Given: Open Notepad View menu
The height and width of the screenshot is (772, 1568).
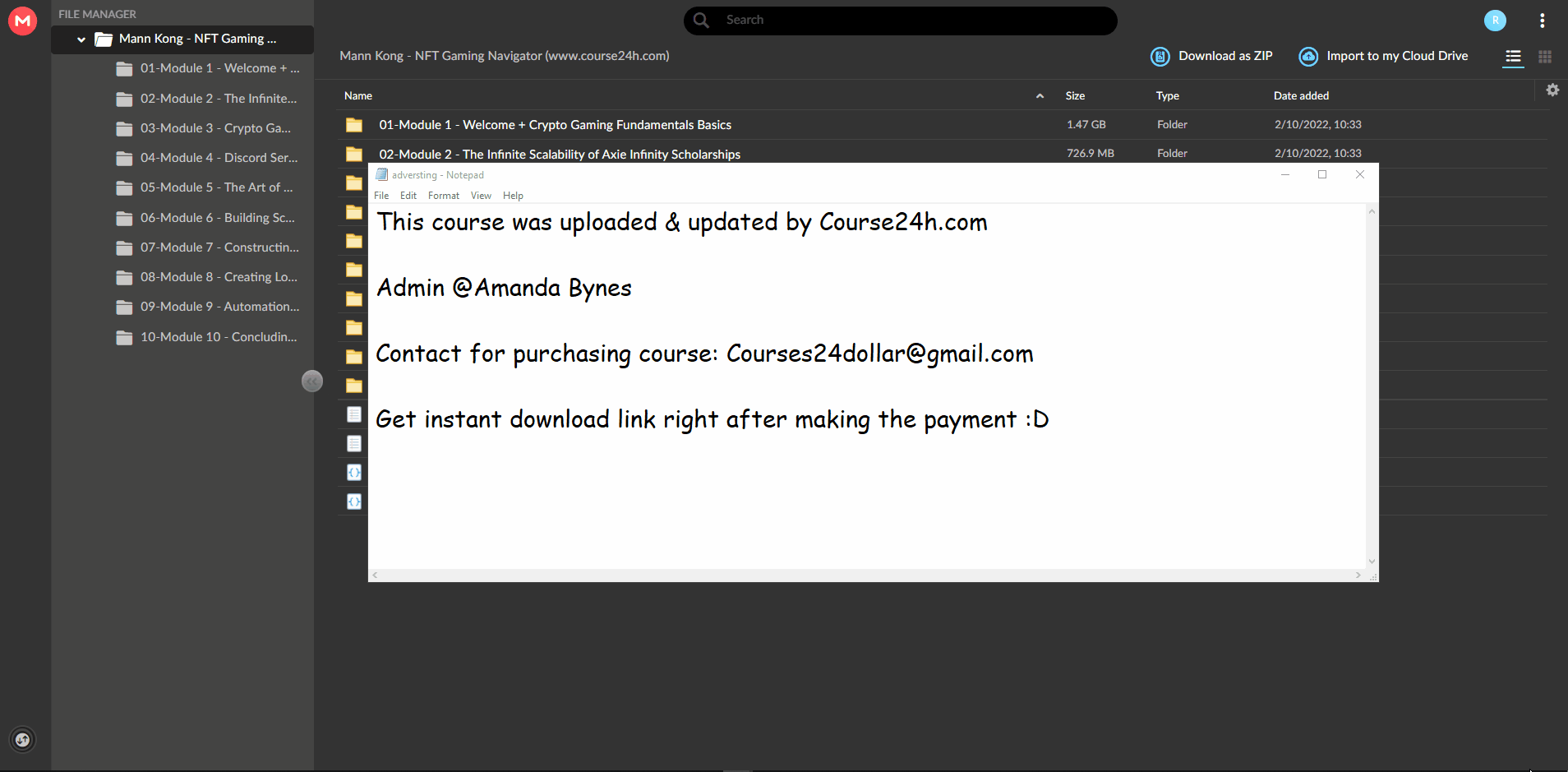Looking at the screenshot, I should pos(481,196).
